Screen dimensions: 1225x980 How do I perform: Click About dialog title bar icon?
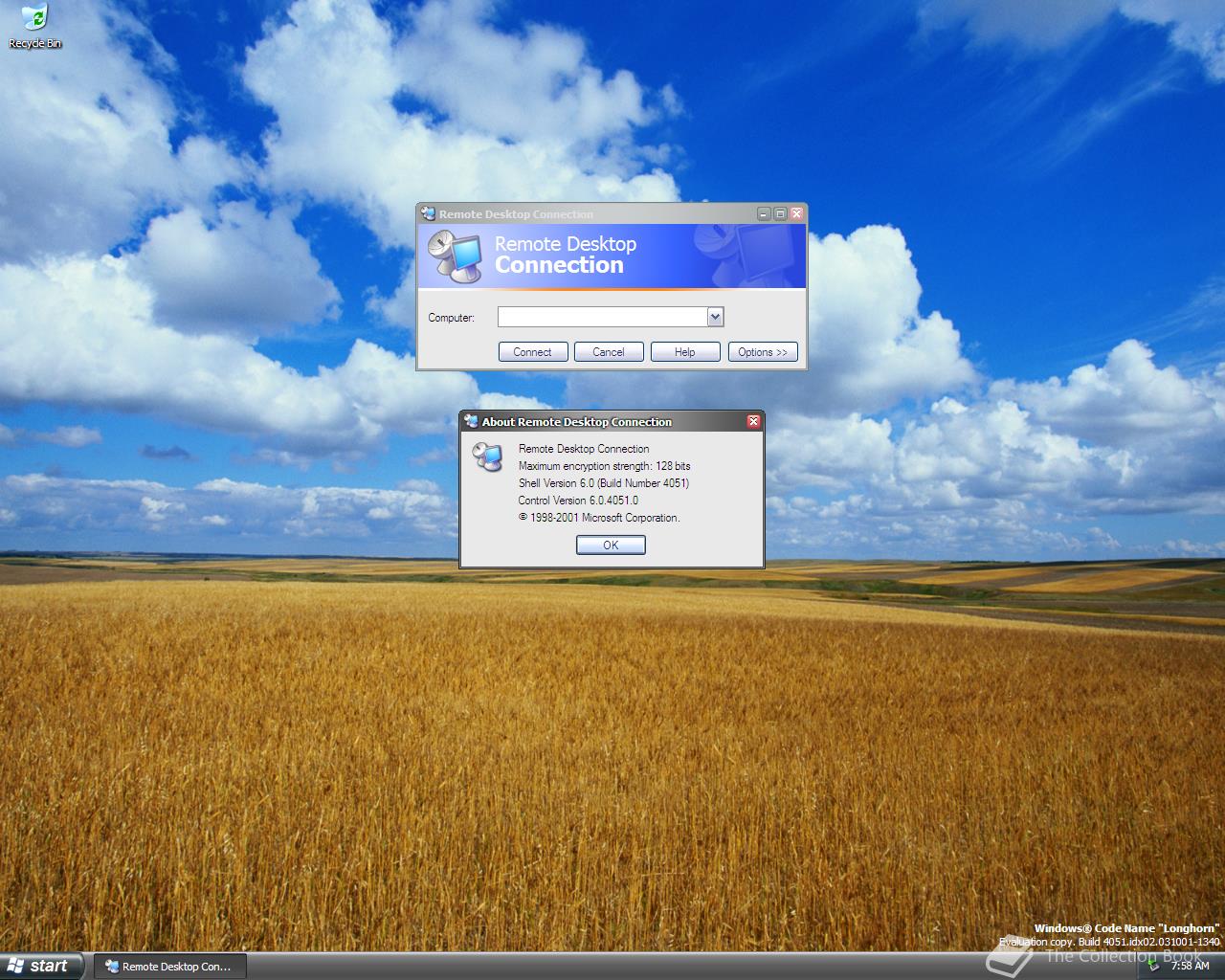(x=471, y=421)
